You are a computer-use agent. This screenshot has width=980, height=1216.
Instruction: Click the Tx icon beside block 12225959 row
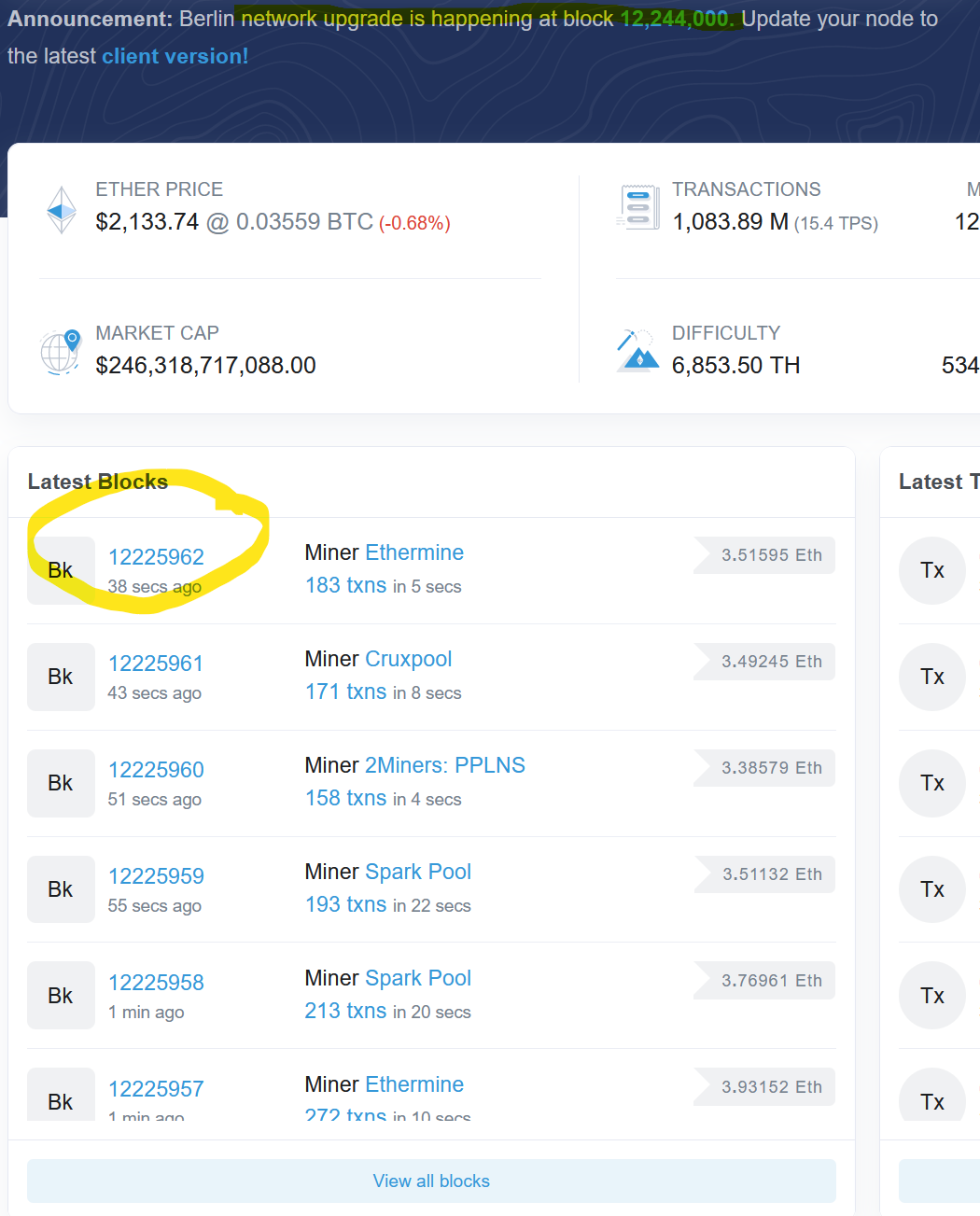tap(932, 889)
